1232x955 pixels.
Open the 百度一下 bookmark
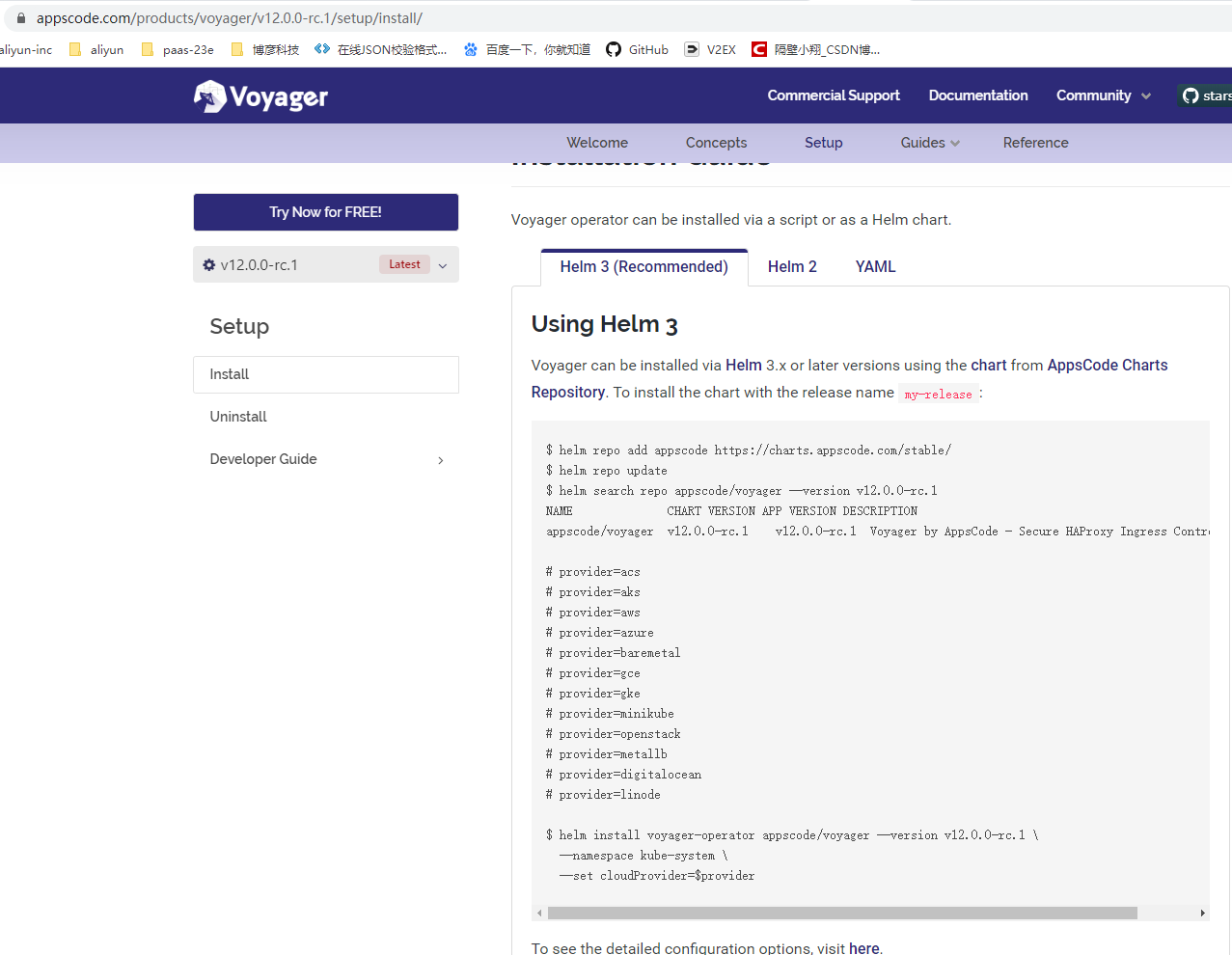pyautogui.click(x=527, y=49)
